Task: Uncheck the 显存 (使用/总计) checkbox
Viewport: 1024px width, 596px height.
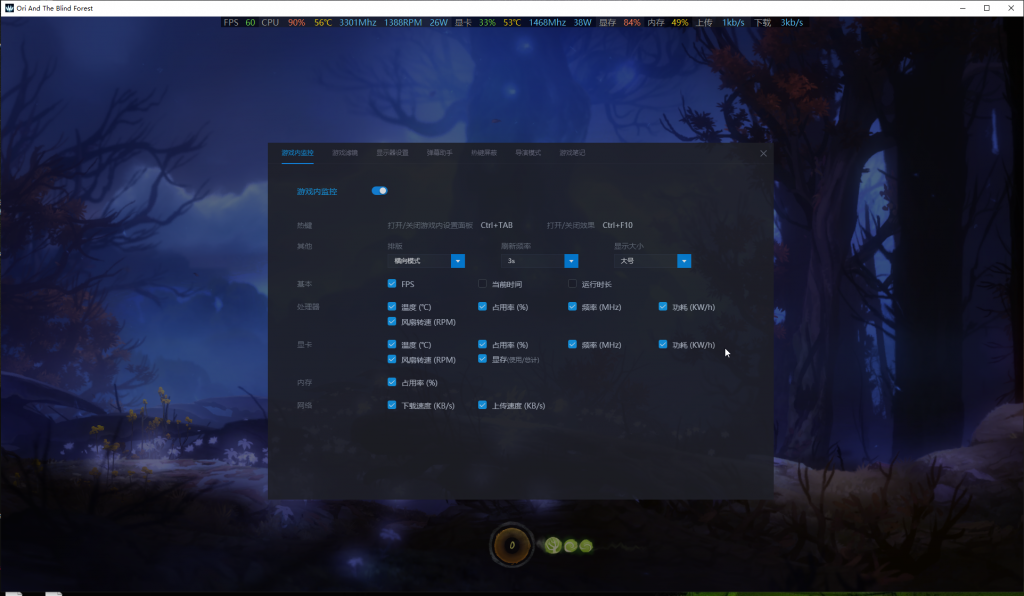Action: coord(482,359)
